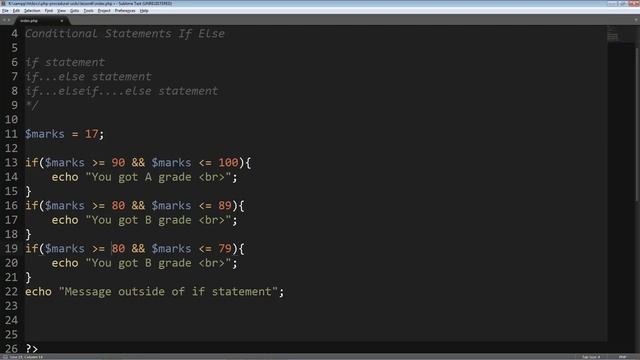Click the comment "Conditional Statements If Else"
The image size is (640, 360).
pyautogui.click(x=124, y=33)
